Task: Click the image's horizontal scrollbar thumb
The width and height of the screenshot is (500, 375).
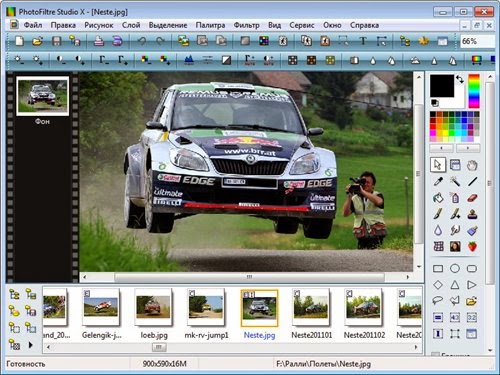Action: pyautogui.click(x=249, y=277)
